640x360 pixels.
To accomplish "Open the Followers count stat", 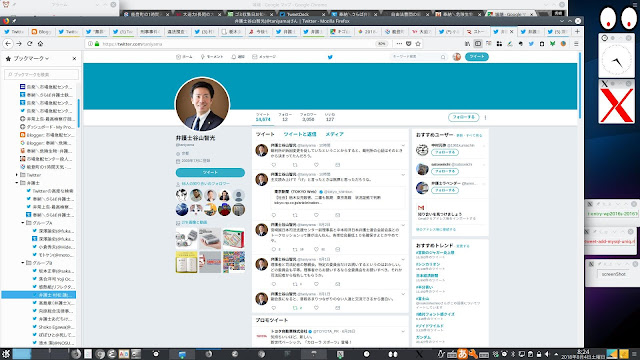I will (x=308, y=117).
